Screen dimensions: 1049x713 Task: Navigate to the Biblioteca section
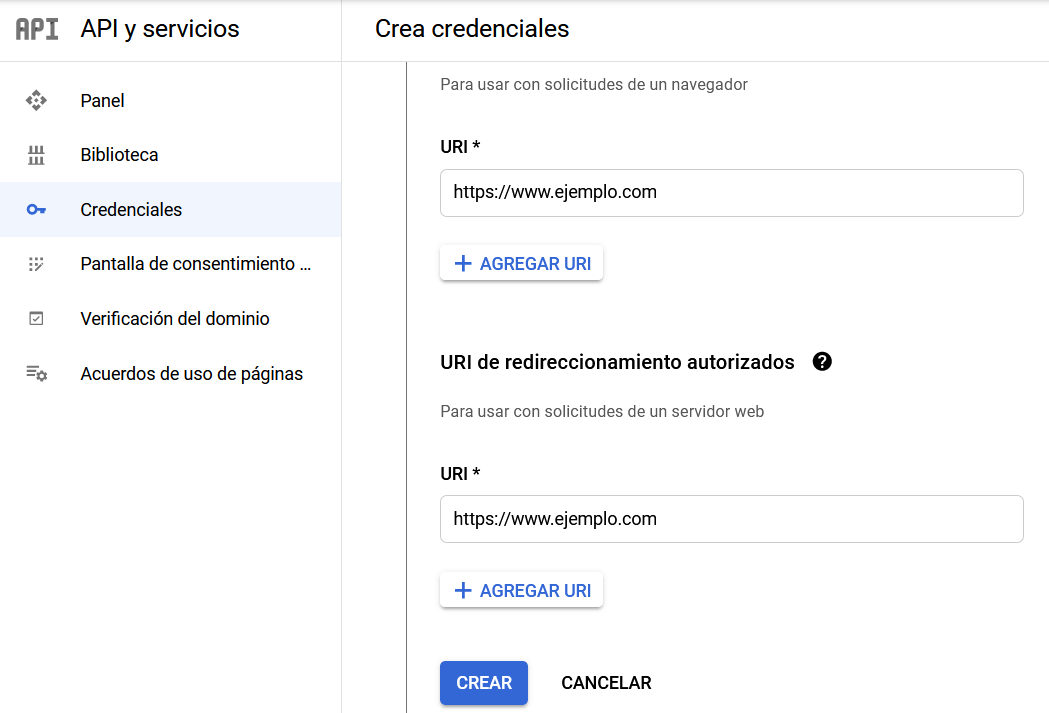point(119,154)
